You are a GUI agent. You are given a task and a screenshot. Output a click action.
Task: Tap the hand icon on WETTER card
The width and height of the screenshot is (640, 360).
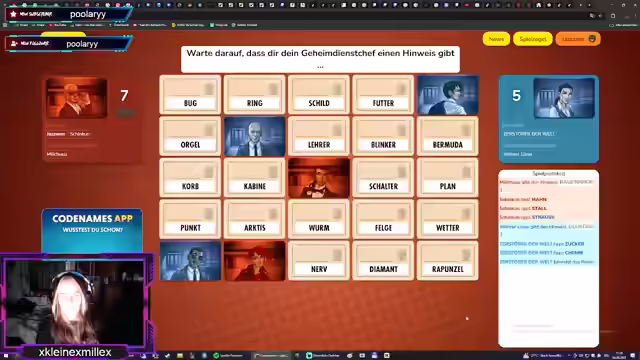pos(466,213)
